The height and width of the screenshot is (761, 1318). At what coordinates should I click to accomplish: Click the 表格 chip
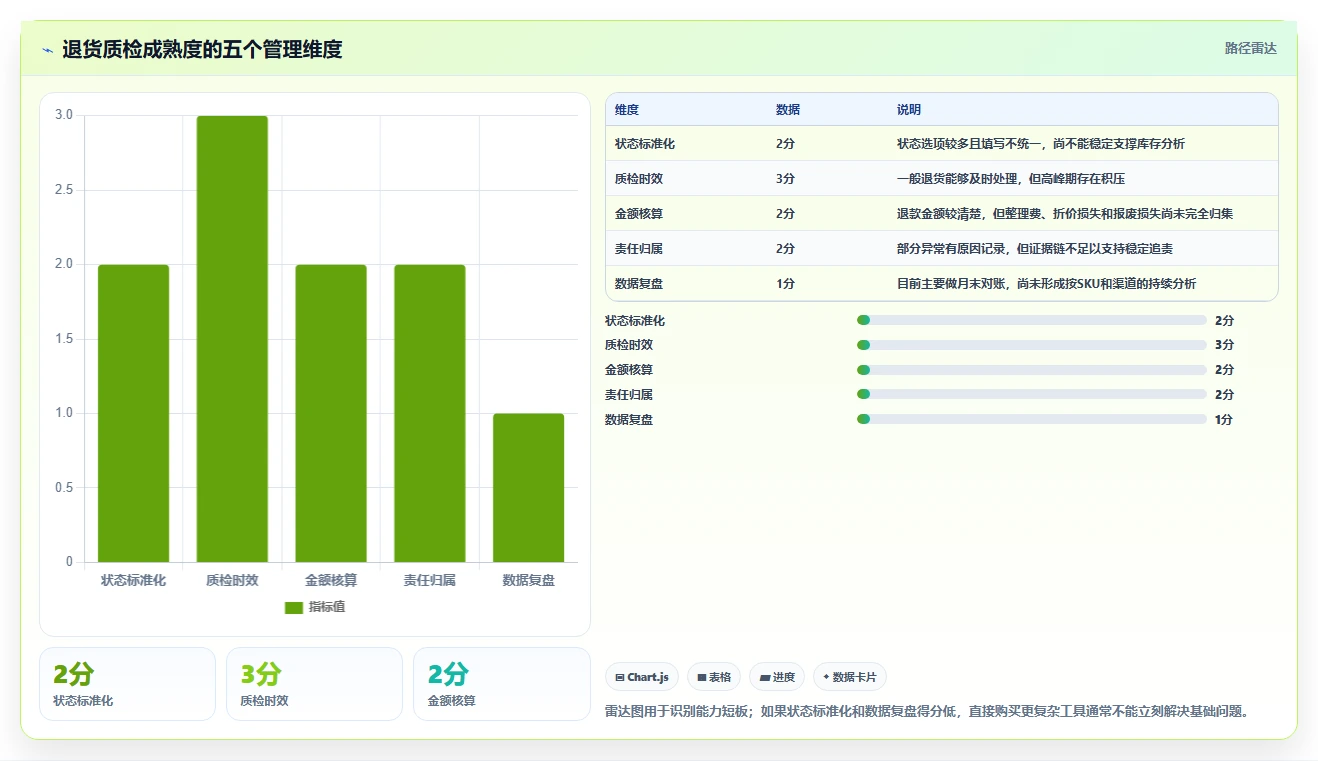[x=714, y=677]
